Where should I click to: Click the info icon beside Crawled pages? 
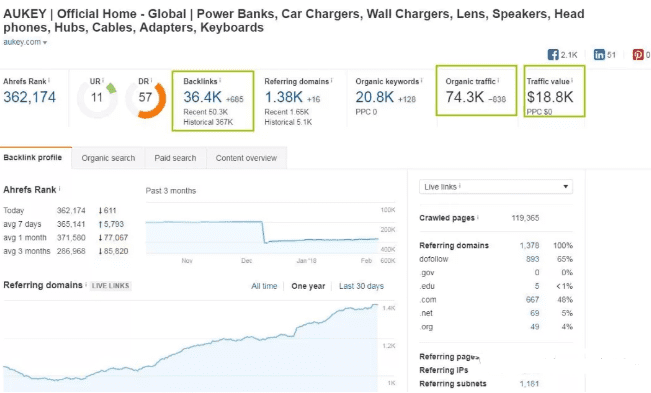(477, 217)
